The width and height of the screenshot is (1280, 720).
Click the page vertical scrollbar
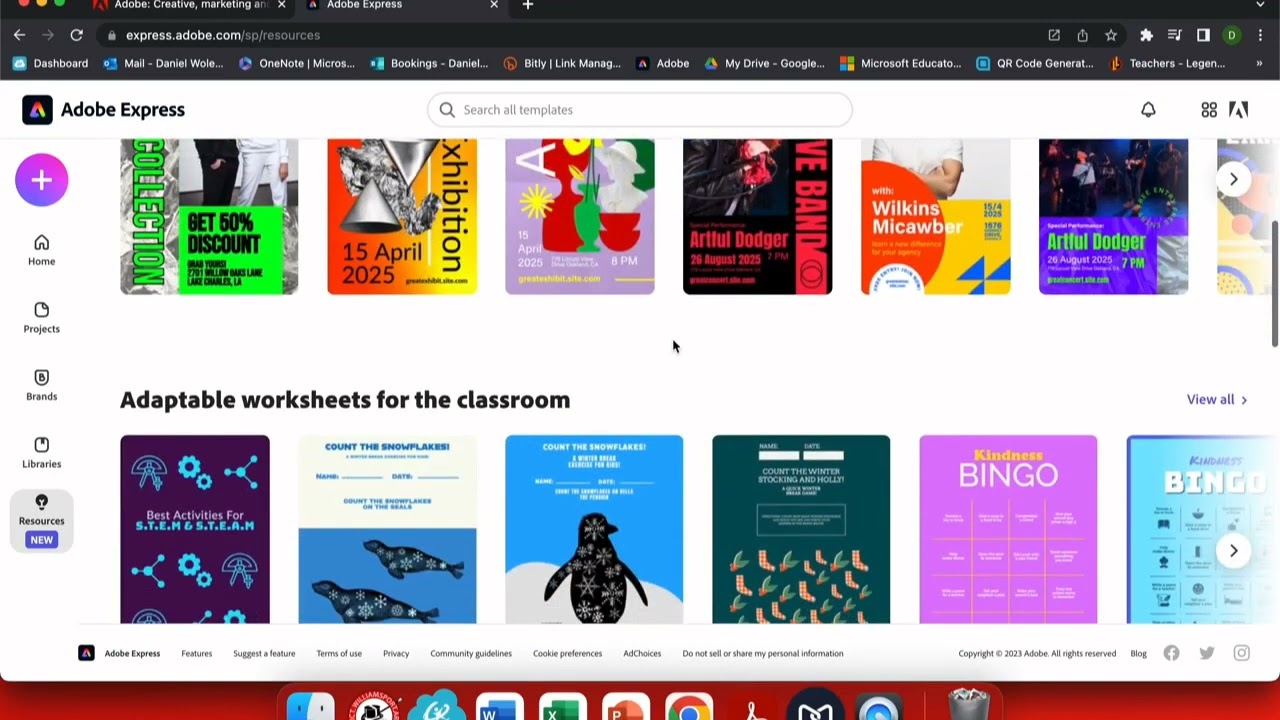click(1275, 284)
